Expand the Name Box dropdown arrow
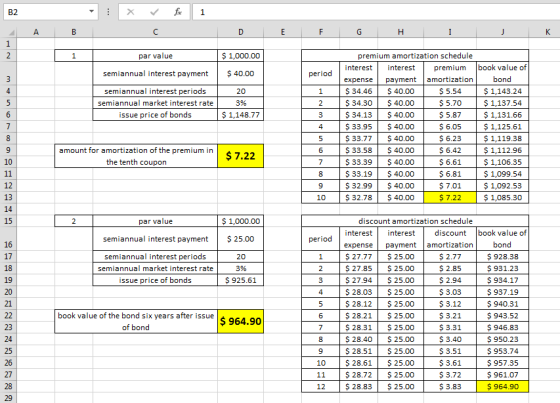560x403 pixels. pos(91,12)
